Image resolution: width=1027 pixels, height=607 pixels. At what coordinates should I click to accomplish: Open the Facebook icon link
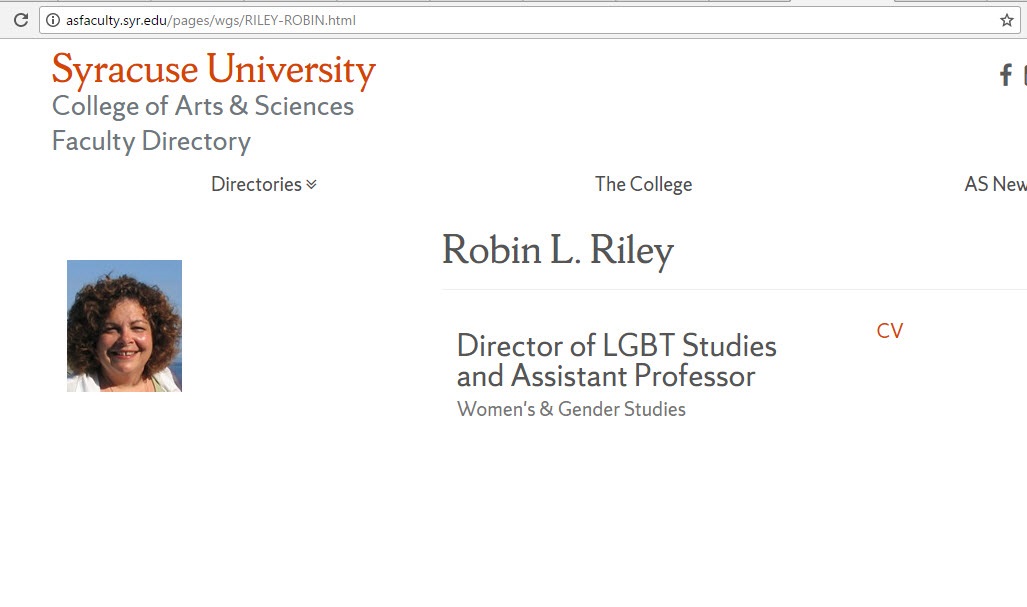pos(1004,75)
